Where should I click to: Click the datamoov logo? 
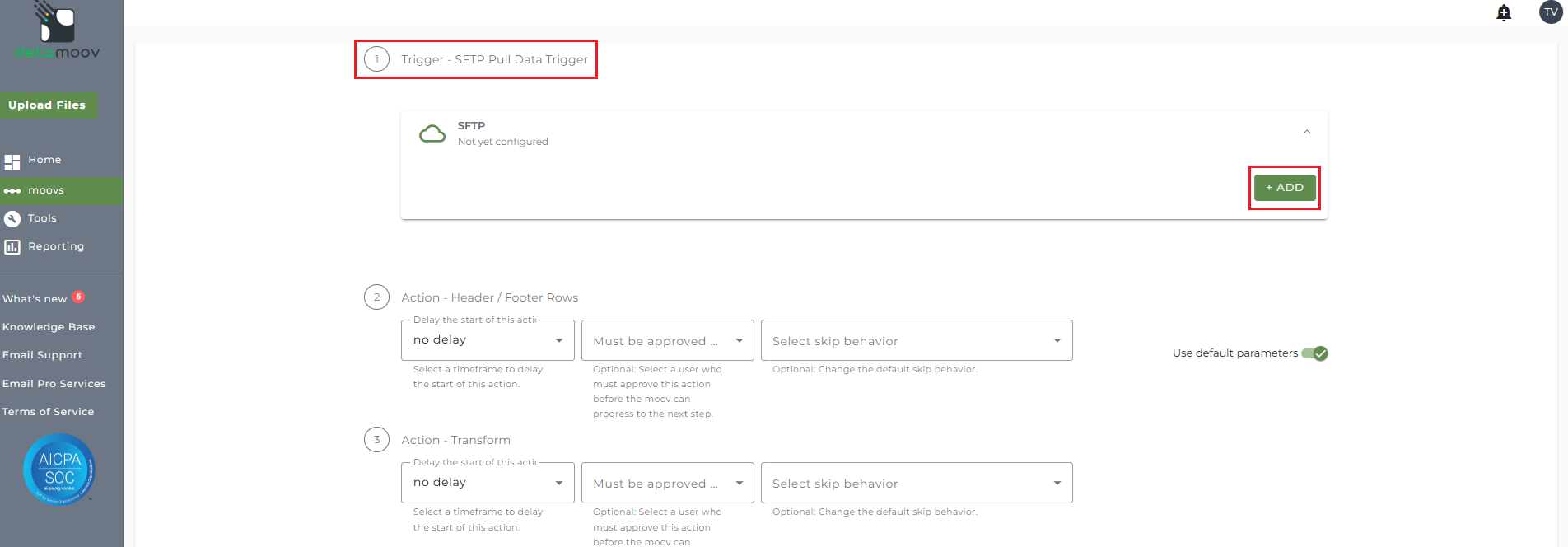(58, 30)
